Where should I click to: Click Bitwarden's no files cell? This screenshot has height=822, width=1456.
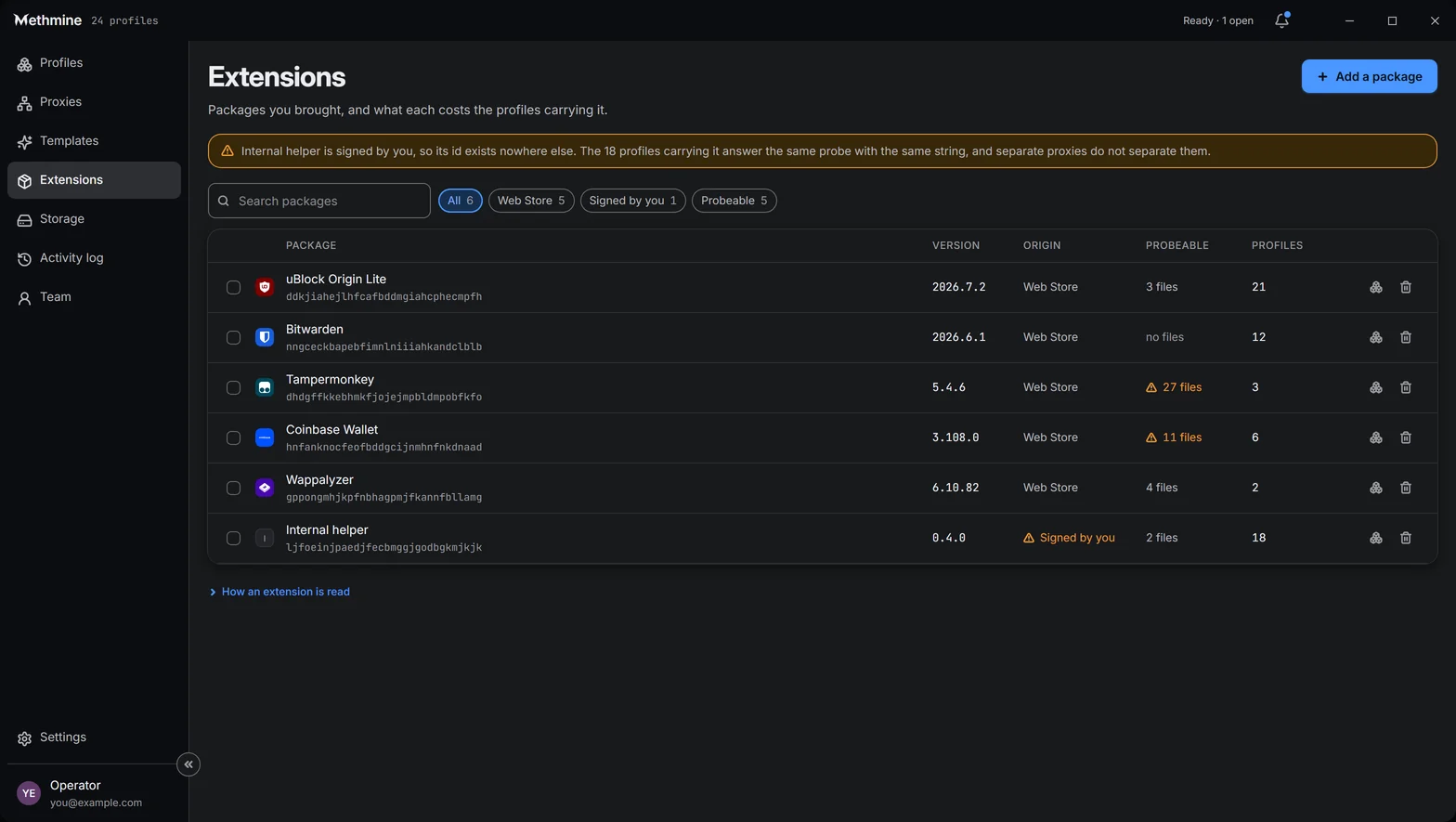click(1164, 337)
